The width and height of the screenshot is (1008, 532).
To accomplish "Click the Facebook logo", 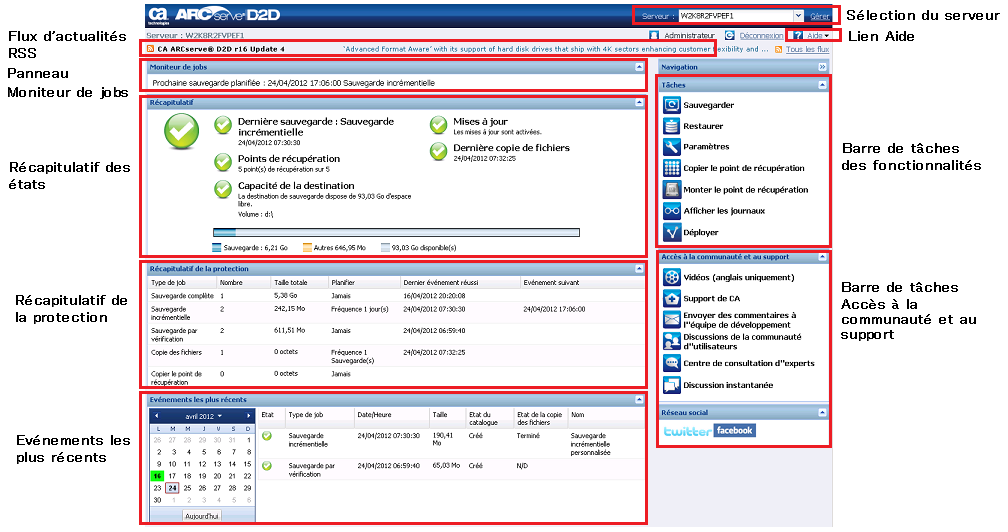I will point(734,430).
